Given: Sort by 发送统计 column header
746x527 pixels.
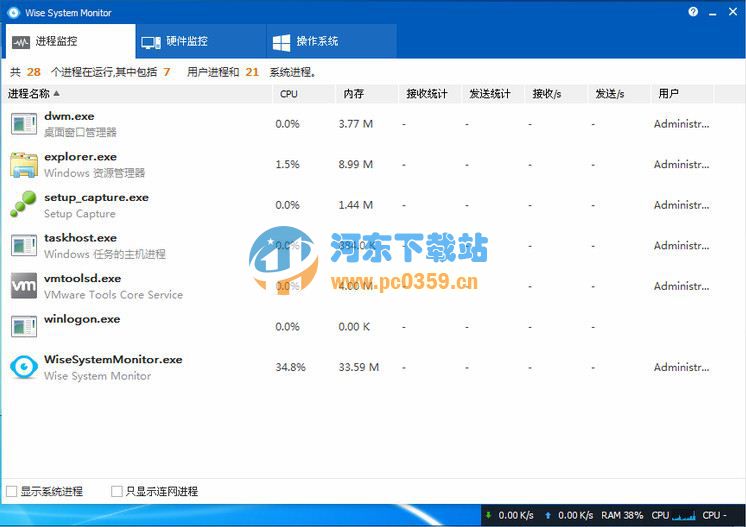Looking at the screenshot, I should [492, 94].
